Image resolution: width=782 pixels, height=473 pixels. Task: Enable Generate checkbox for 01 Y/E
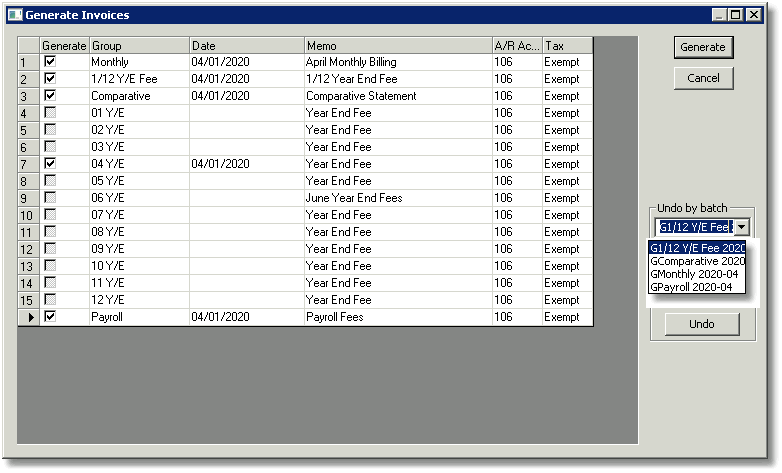coord(50,112)
